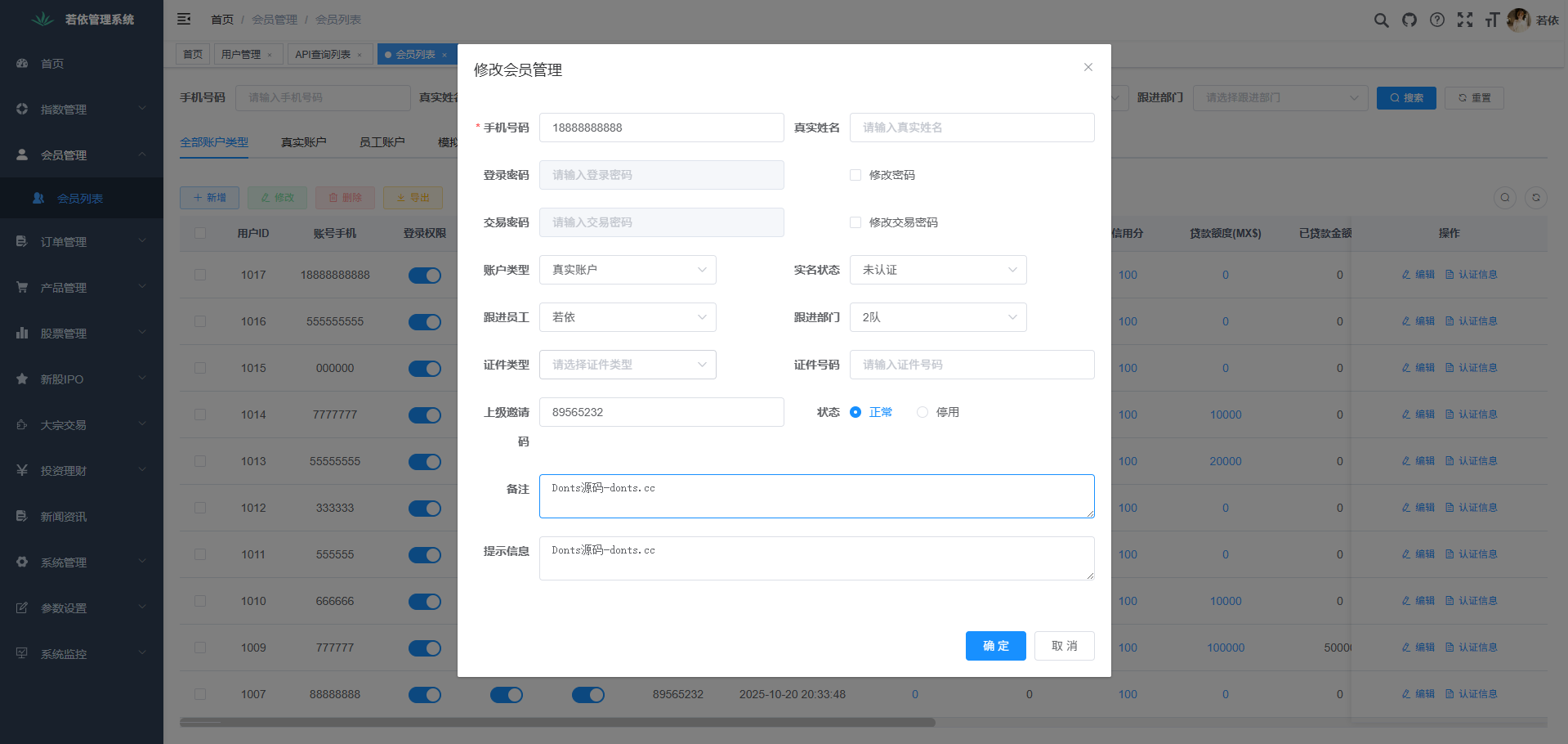Collapse the sidebar with the hamburger icon
The height and width of the screenshot is (744, 1568).
coord(184,19)
